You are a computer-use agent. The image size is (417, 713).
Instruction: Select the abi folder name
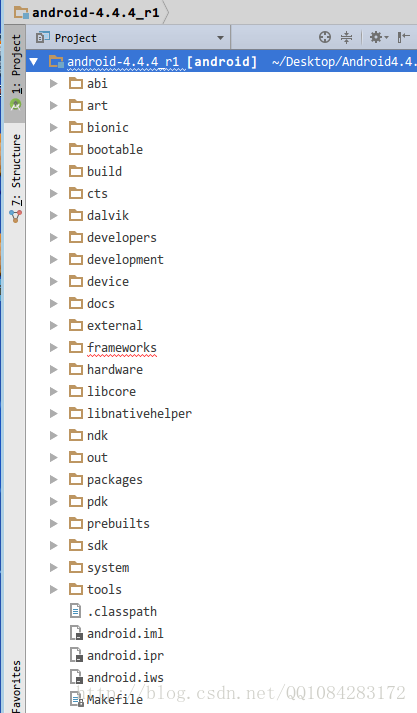97,84
